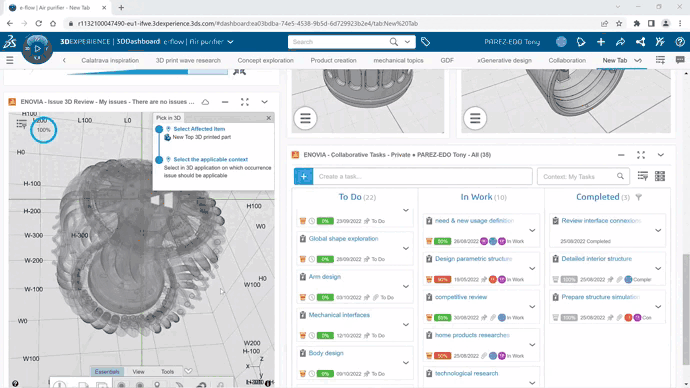Switch tasks to list view
690x388 pixels.
642,176
